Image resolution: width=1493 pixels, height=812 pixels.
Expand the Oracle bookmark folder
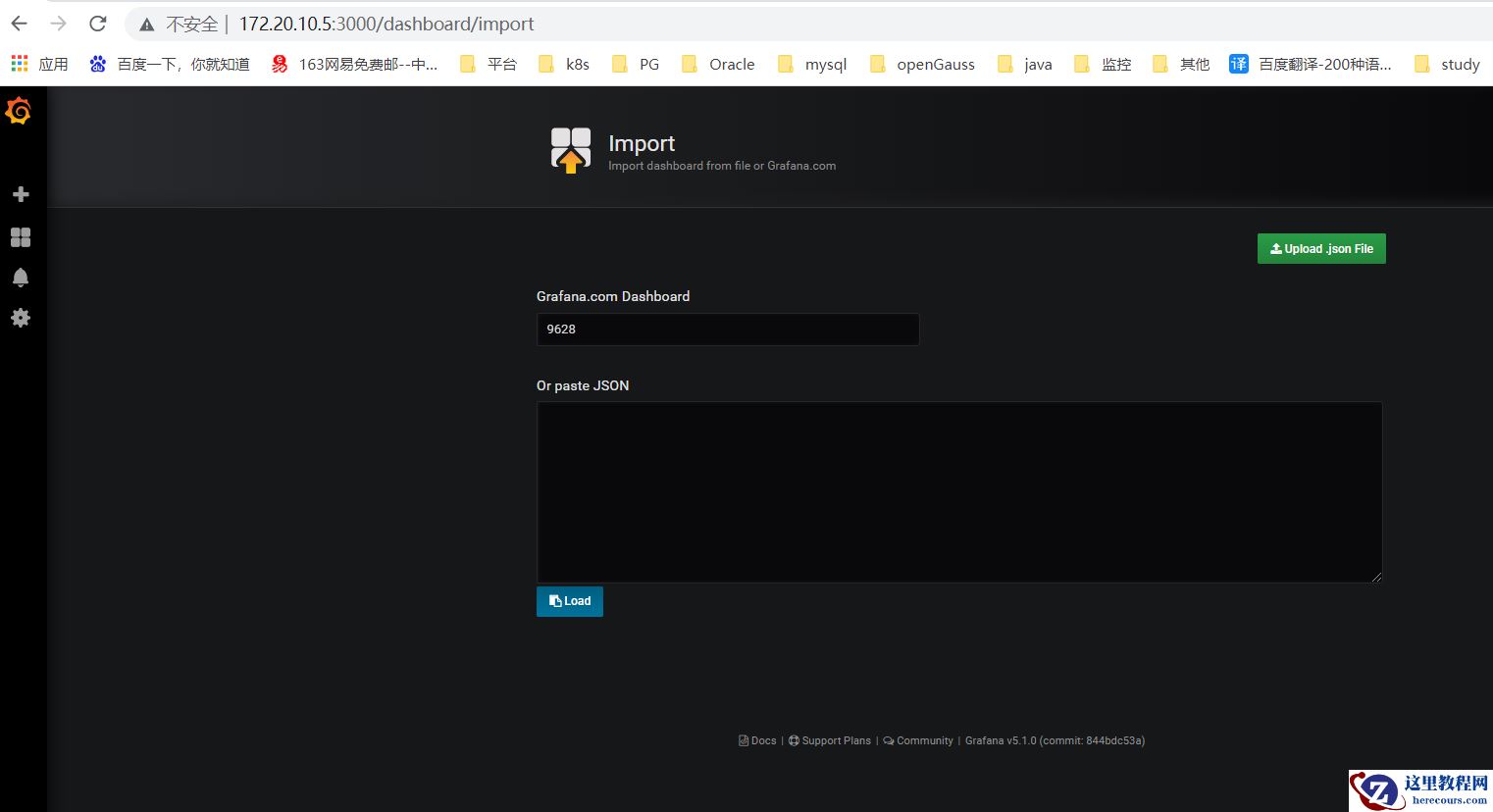[719, 64]
